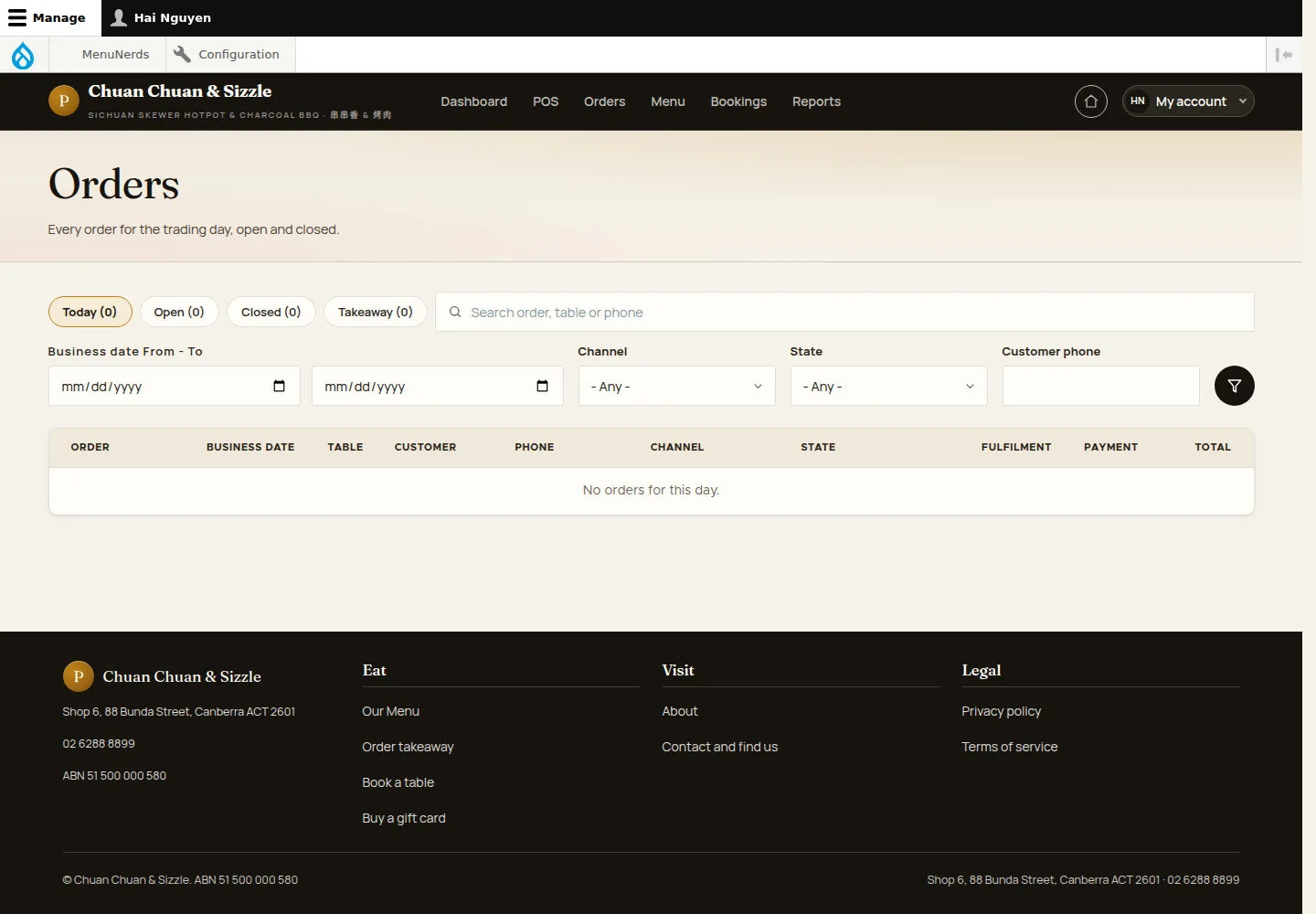Open the Bookings nav item

pyautogui.click(x=738, y=101)
